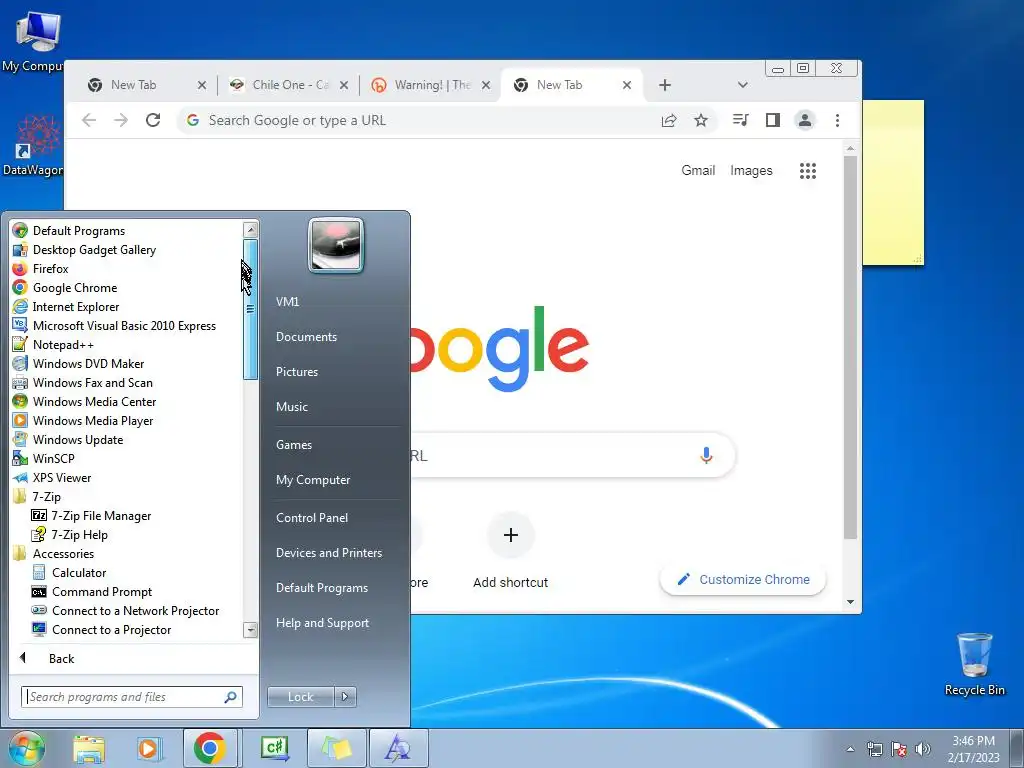Click the Start menu scrollbar up arrow
Viewport: 1024px width, 768px height.
click(251, 229)
